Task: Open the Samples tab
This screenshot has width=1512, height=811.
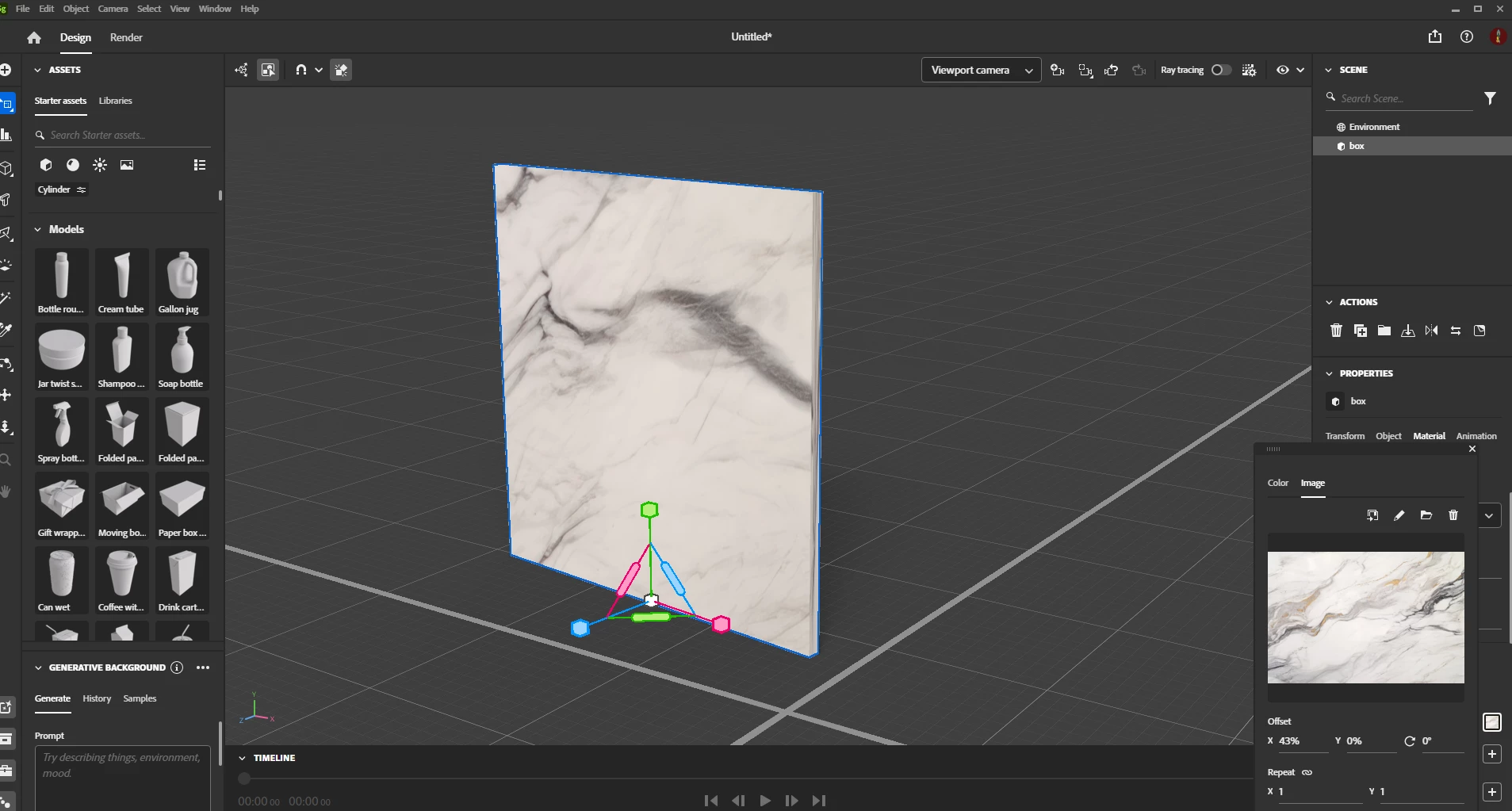Action: click(x=140, y=698)
